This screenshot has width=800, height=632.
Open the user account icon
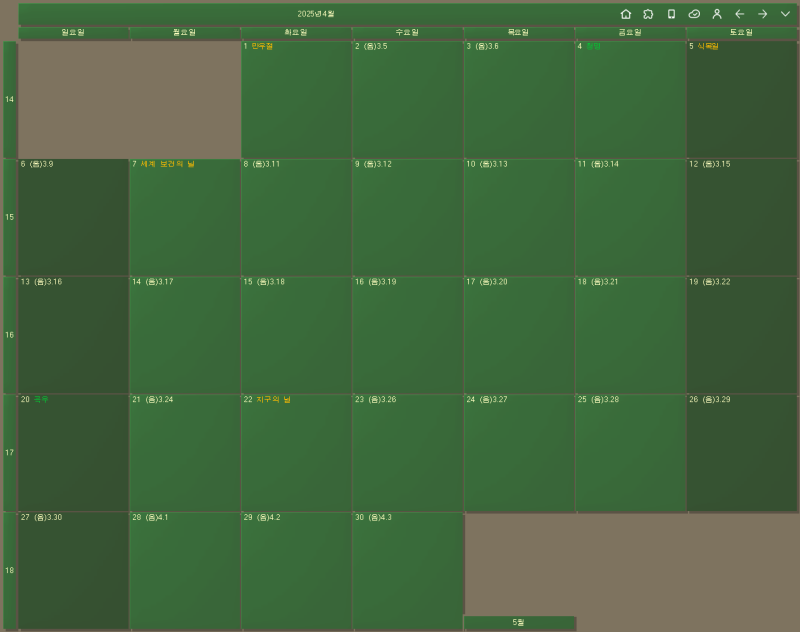click(716, 14)
